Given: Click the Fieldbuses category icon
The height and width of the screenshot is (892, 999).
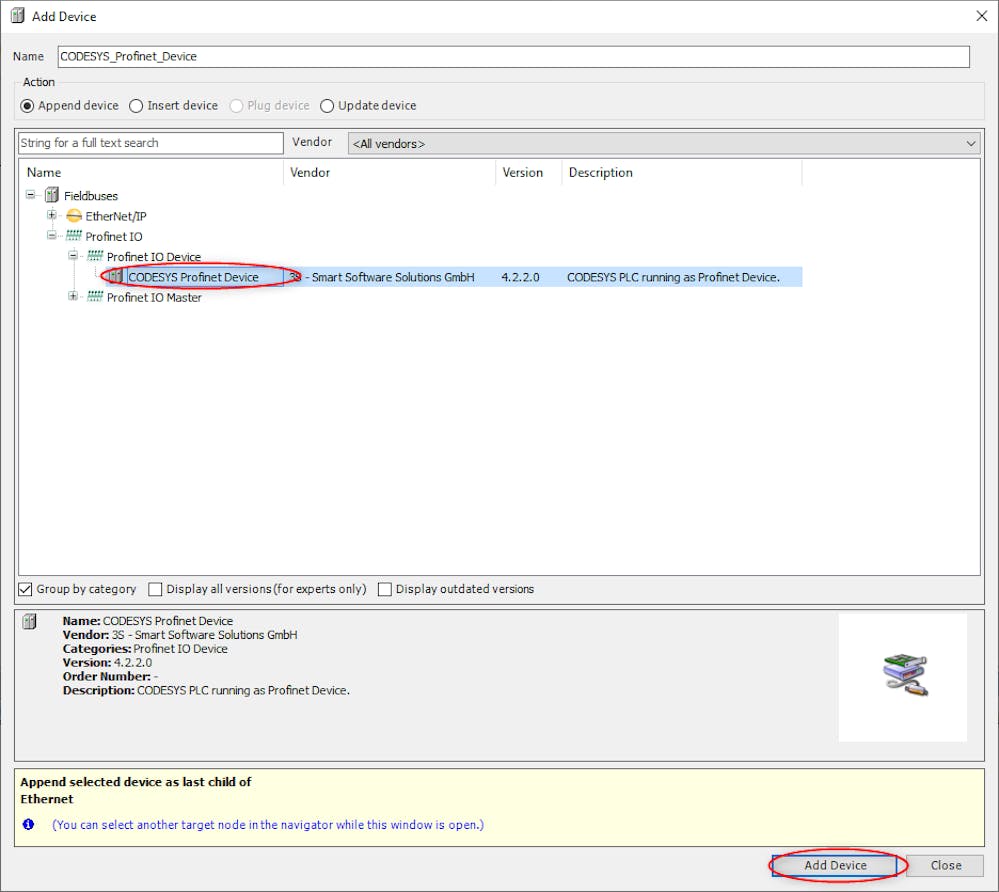Looking at the screenshot, I should (x=52, y=195).
